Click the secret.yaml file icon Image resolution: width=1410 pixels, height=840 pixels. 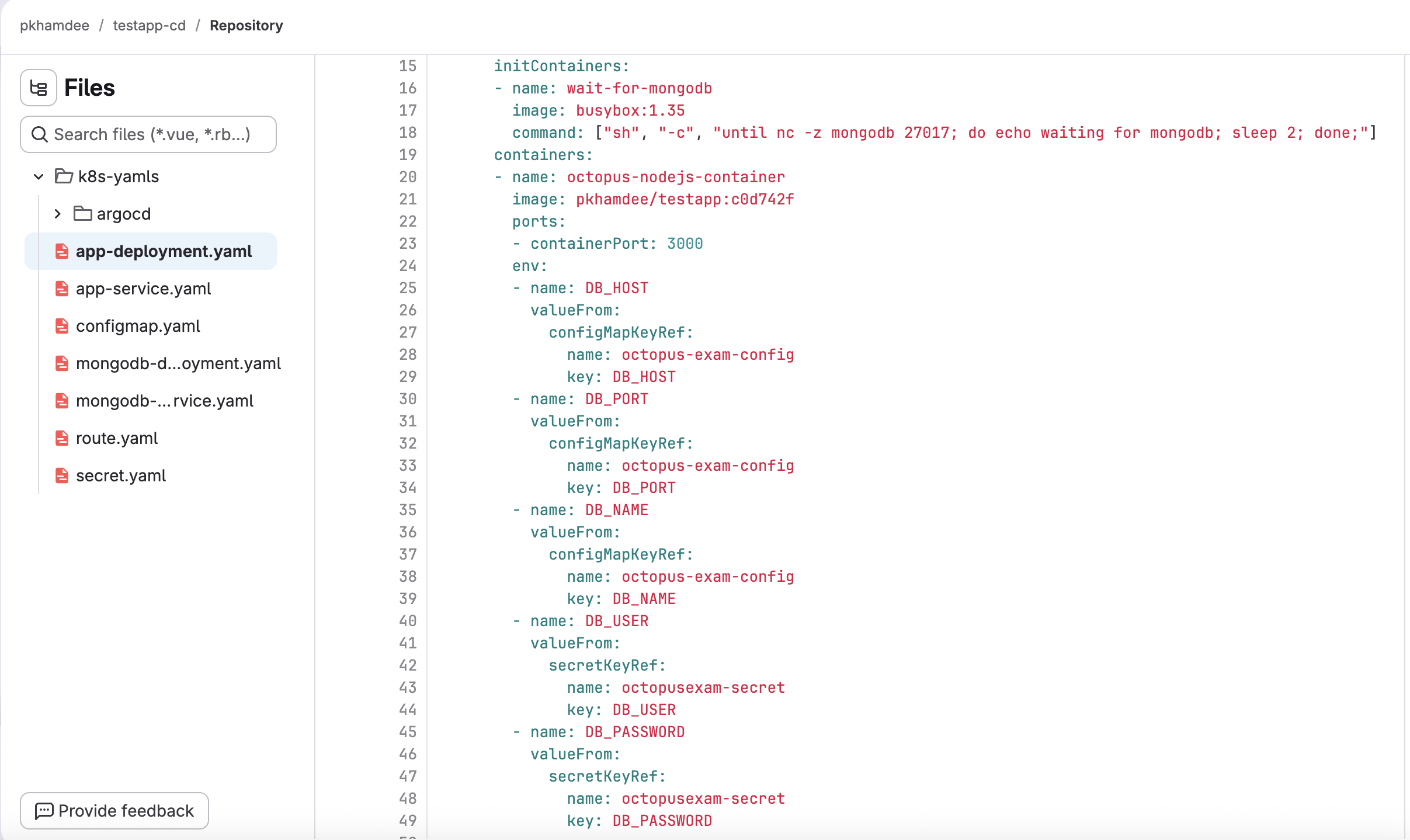(62, 475)
